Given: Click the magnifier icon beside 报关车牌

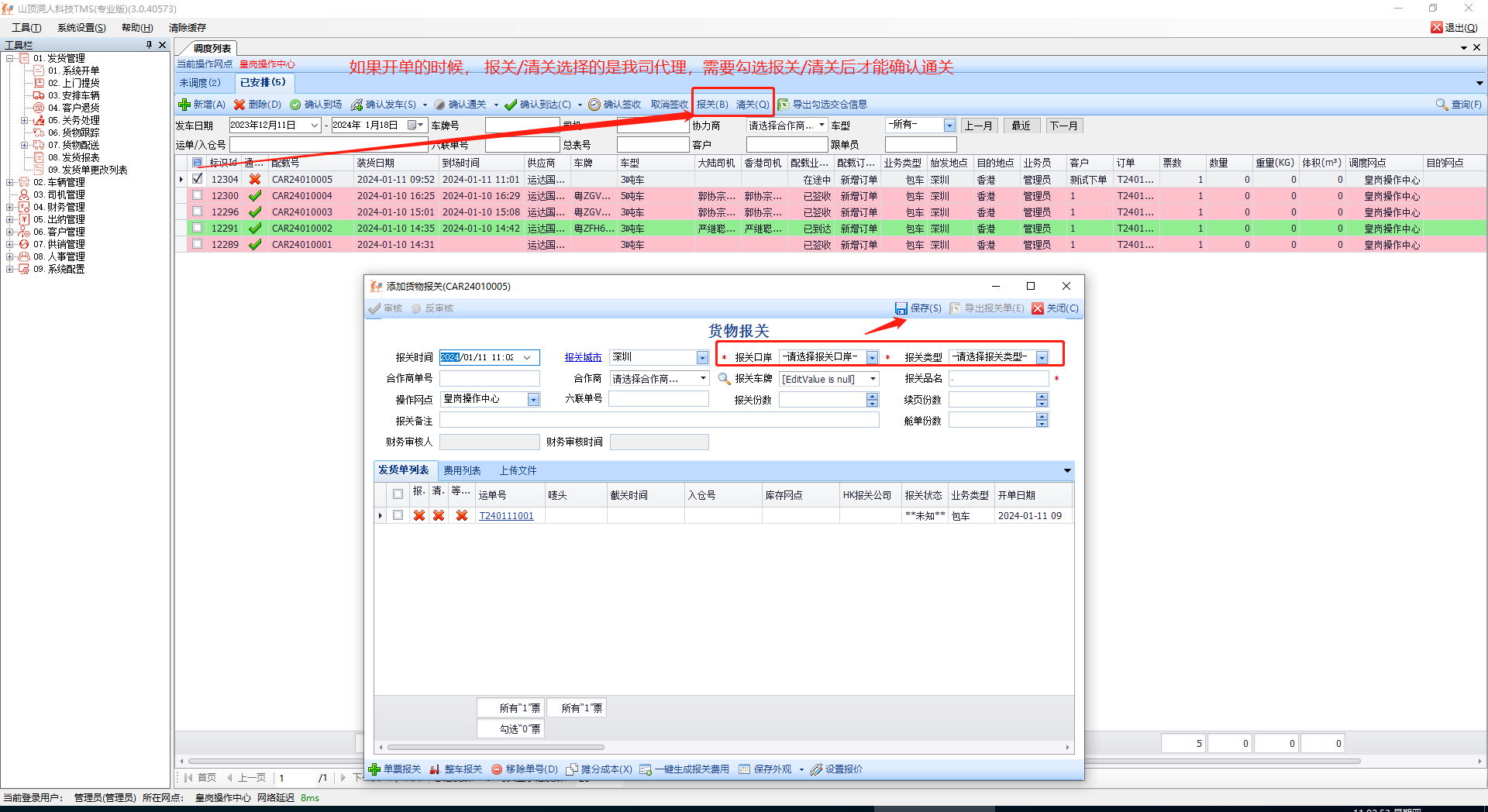Looking at the screenshot, I should pyautogui.click(x=724, y=379).
